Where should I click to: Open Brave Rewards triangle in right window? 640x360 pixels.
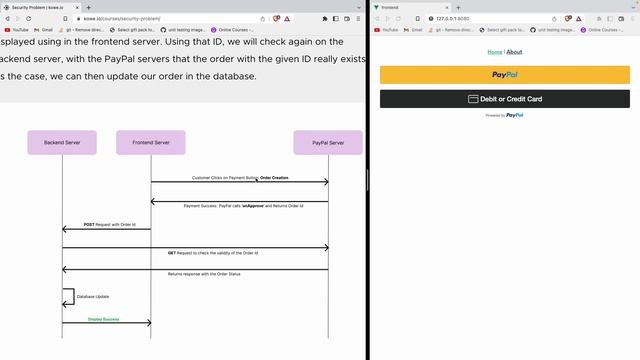[x=579, y=19]
